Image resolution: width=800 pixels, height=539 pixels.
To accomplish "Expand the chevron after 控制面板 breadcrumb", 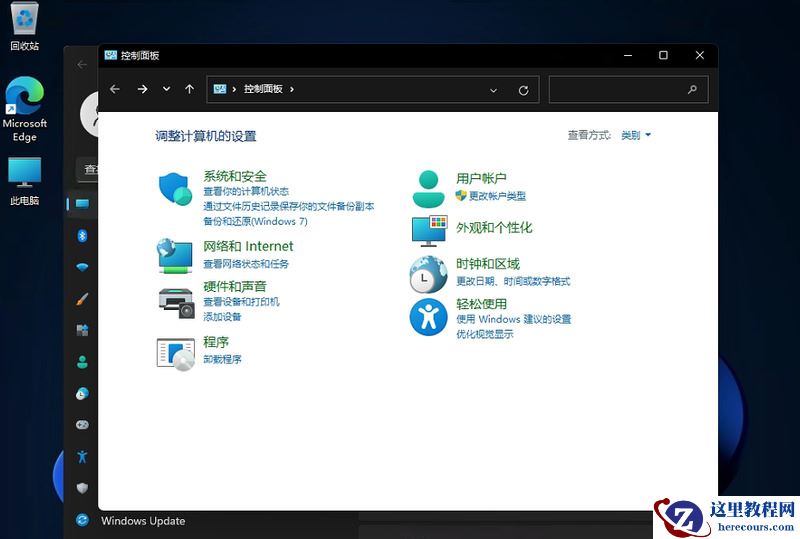I will (x=292, y=89).
